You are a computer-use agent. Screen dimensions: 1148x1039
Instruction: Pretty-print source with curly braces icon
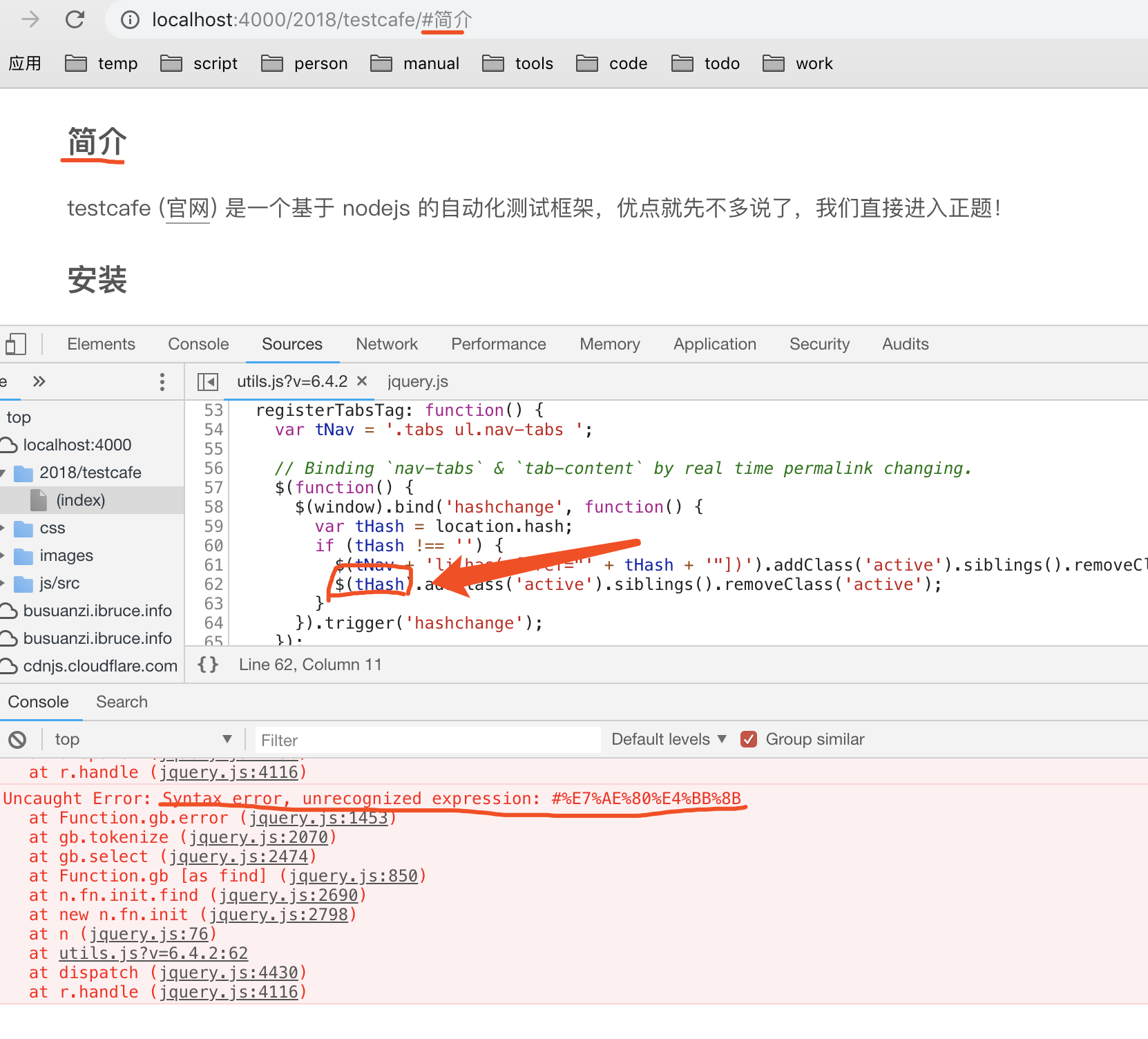coord(208,665)
